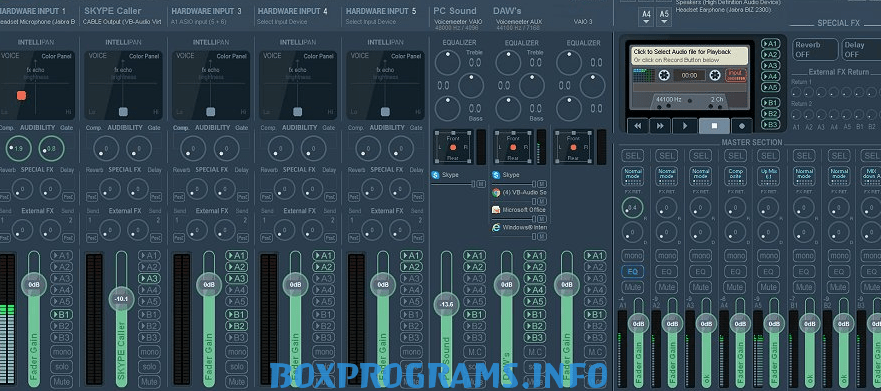Open Select Input Device for Hardware Input 4

tap(281, 22)
